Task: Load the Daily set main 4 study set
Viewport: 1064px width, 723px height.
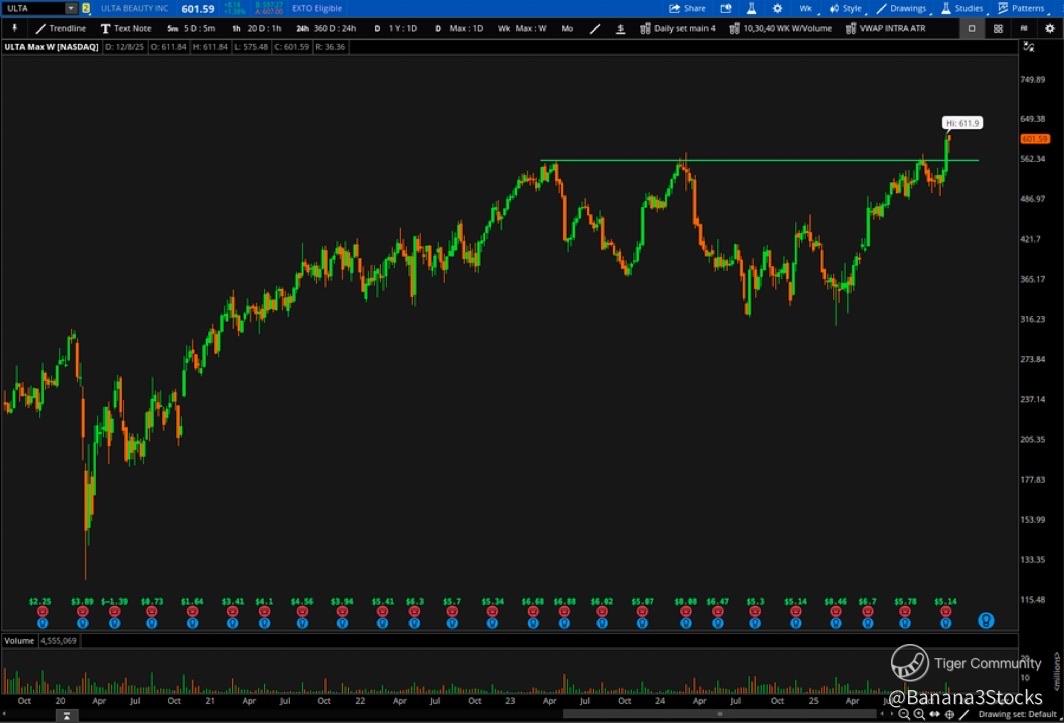Action: point(678,29)
